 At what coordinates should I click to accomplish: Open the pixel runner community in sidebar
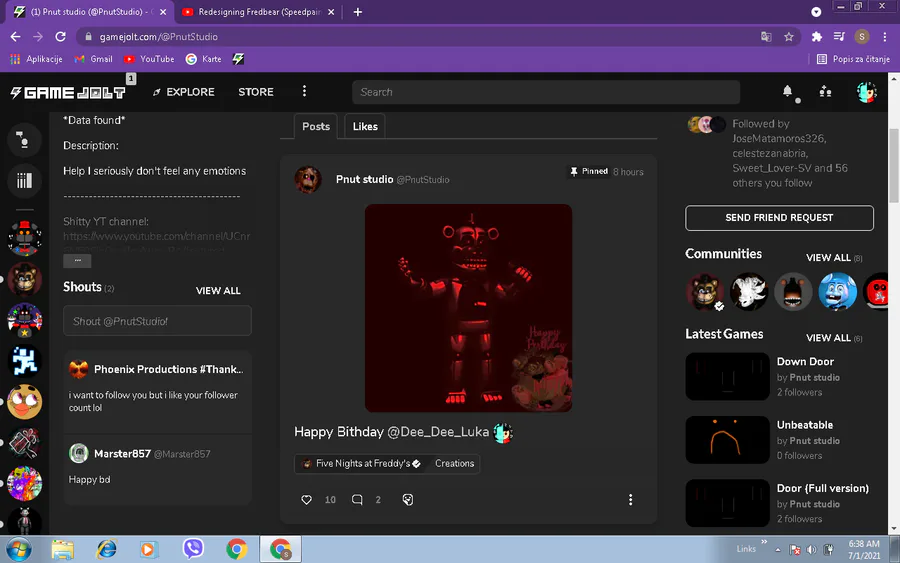(x=24, y=360)
